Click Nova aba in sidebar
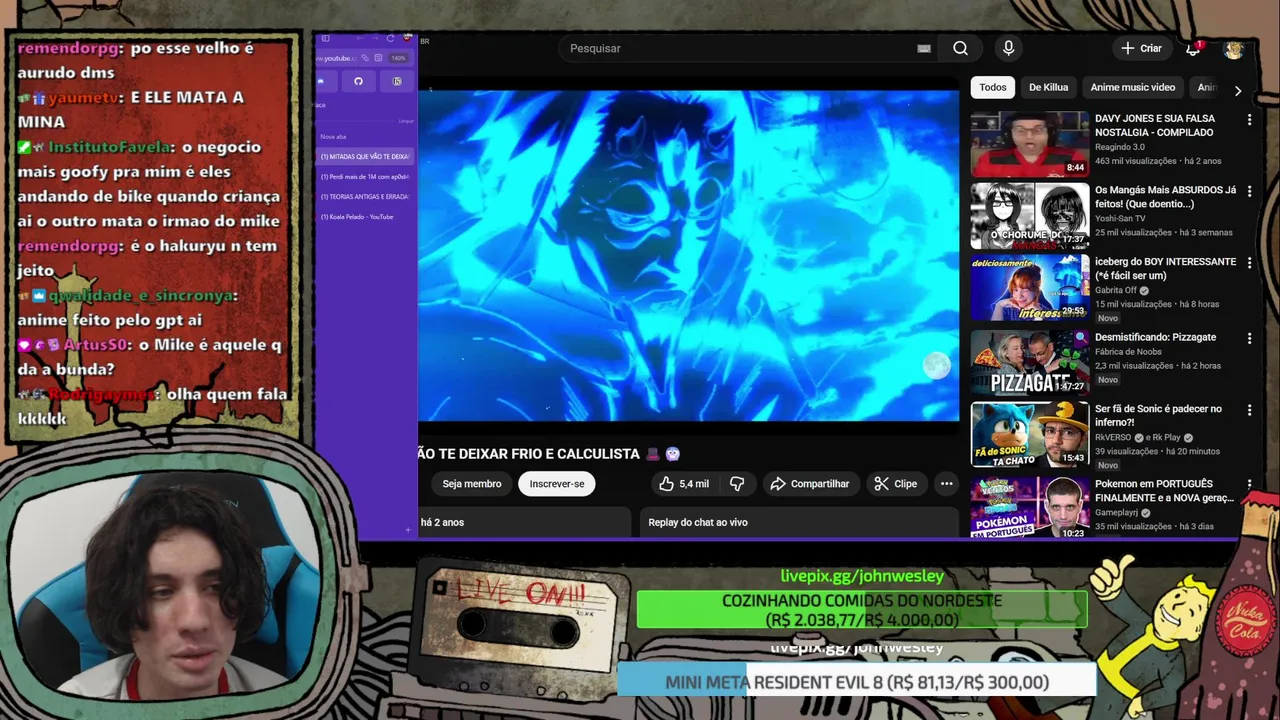 (334, 137)
